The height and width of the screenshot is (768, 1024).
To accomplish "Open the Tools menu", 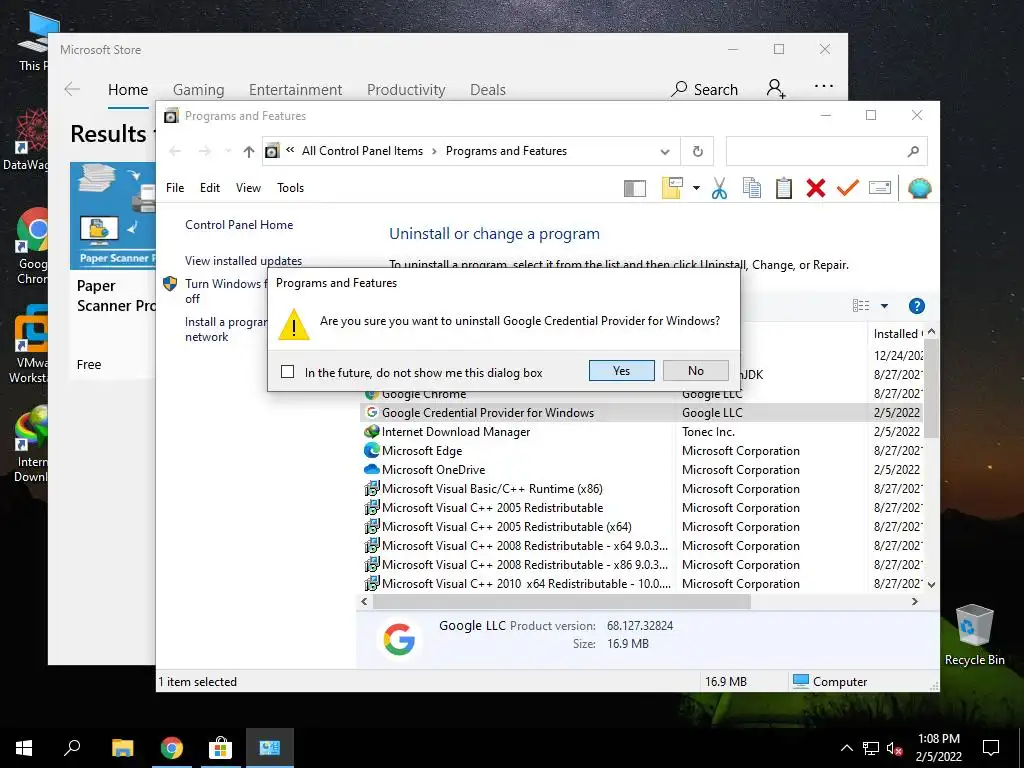I will pos(291,187).
